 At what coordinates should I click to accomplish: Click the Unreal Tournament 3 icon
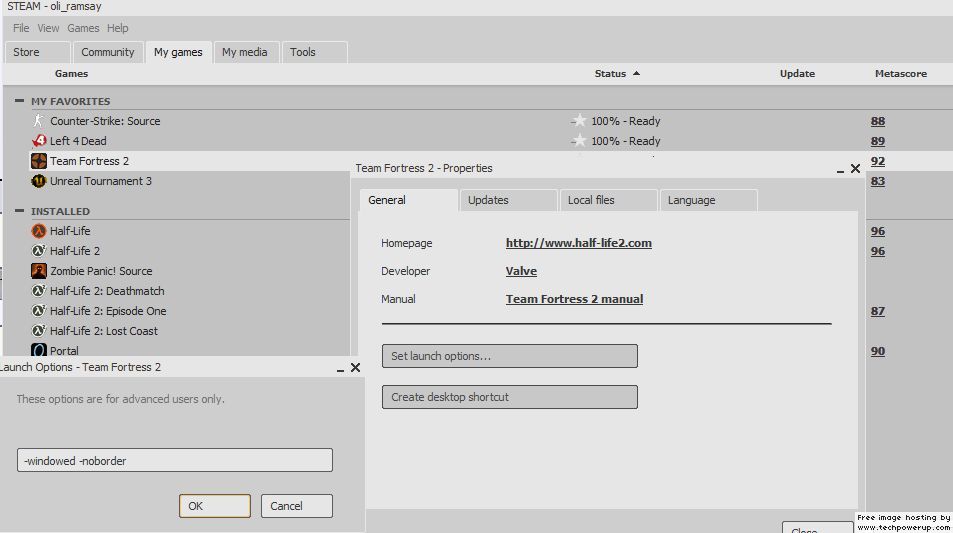[x=39, y=181]
